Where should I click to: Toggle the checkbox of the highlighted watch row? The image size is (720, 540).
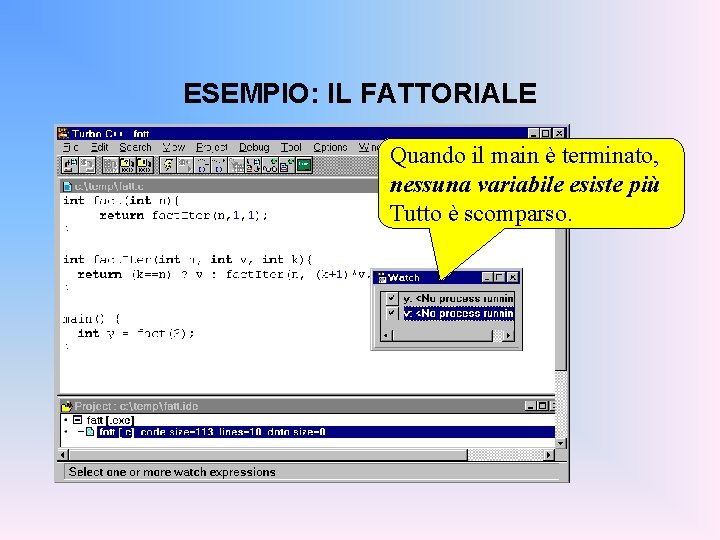pyautogui.click(x=391, y=313)
